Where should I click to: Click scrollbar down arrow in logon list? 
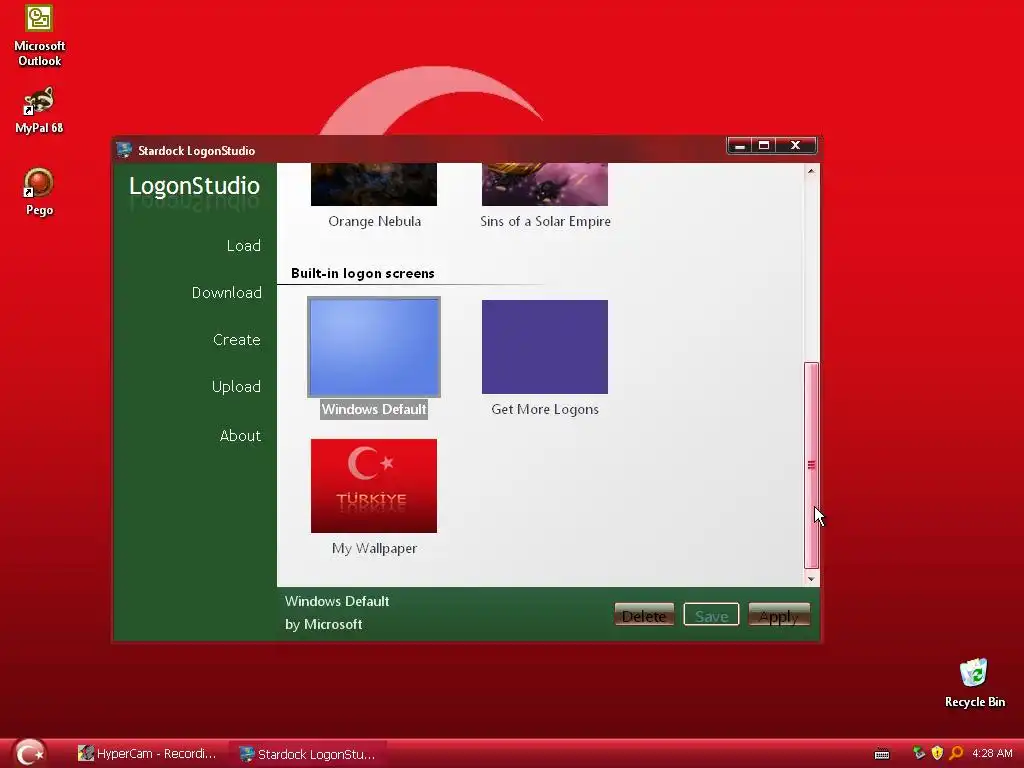pyautogui.click(x=811, y=579)
